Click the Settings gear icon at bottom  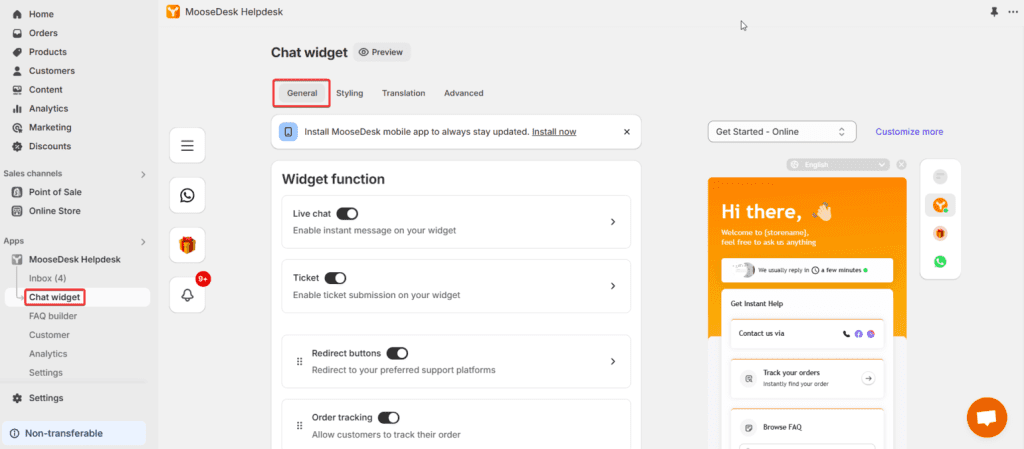point(17,398)
